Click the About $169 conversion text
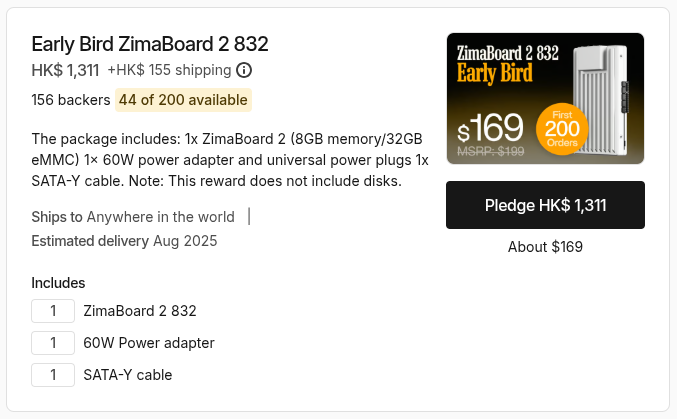This screenshot has height=419, width=677. (545, 247)
